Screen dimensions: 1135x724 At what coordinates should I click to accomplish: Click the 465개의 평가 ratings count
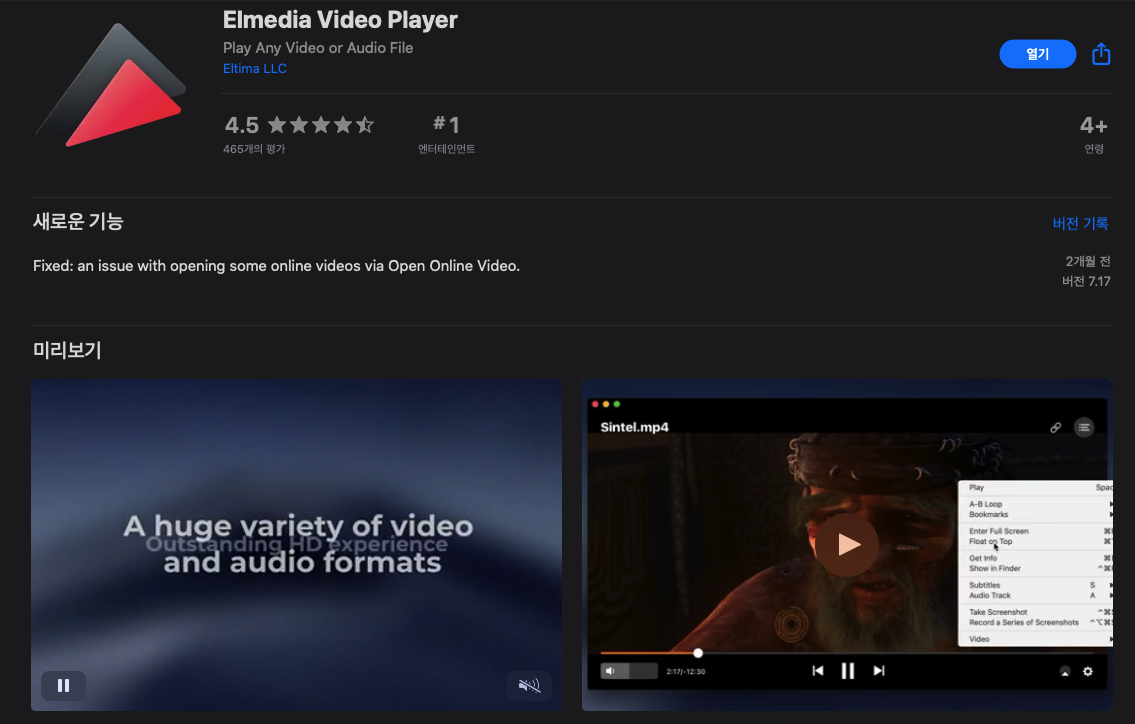254,149
